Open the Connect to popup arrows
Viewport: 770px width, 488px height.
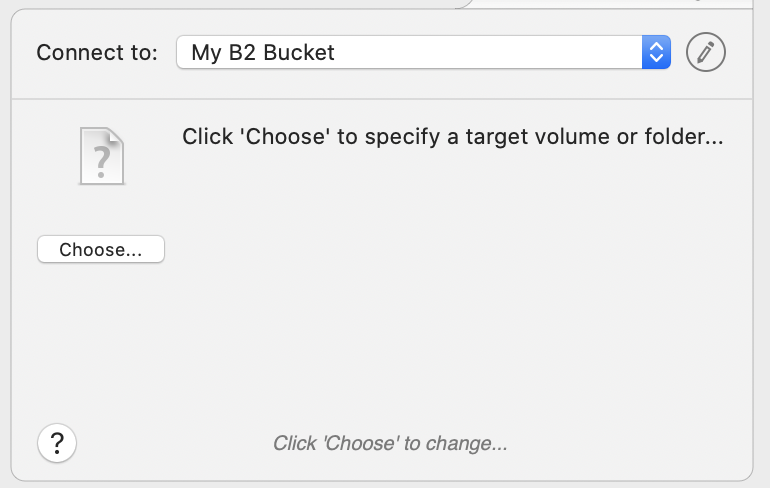pyautogui.click(x=656, y=52)
